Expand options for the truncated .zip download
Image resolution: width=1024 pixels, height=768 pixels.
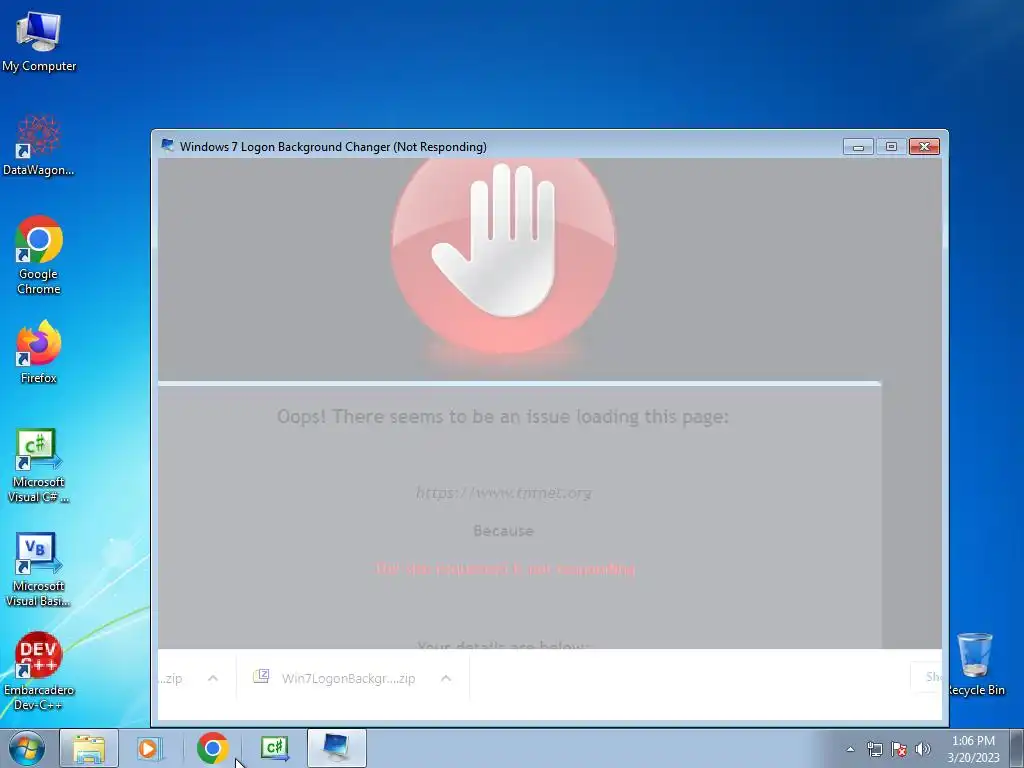(x=213, y=679)
